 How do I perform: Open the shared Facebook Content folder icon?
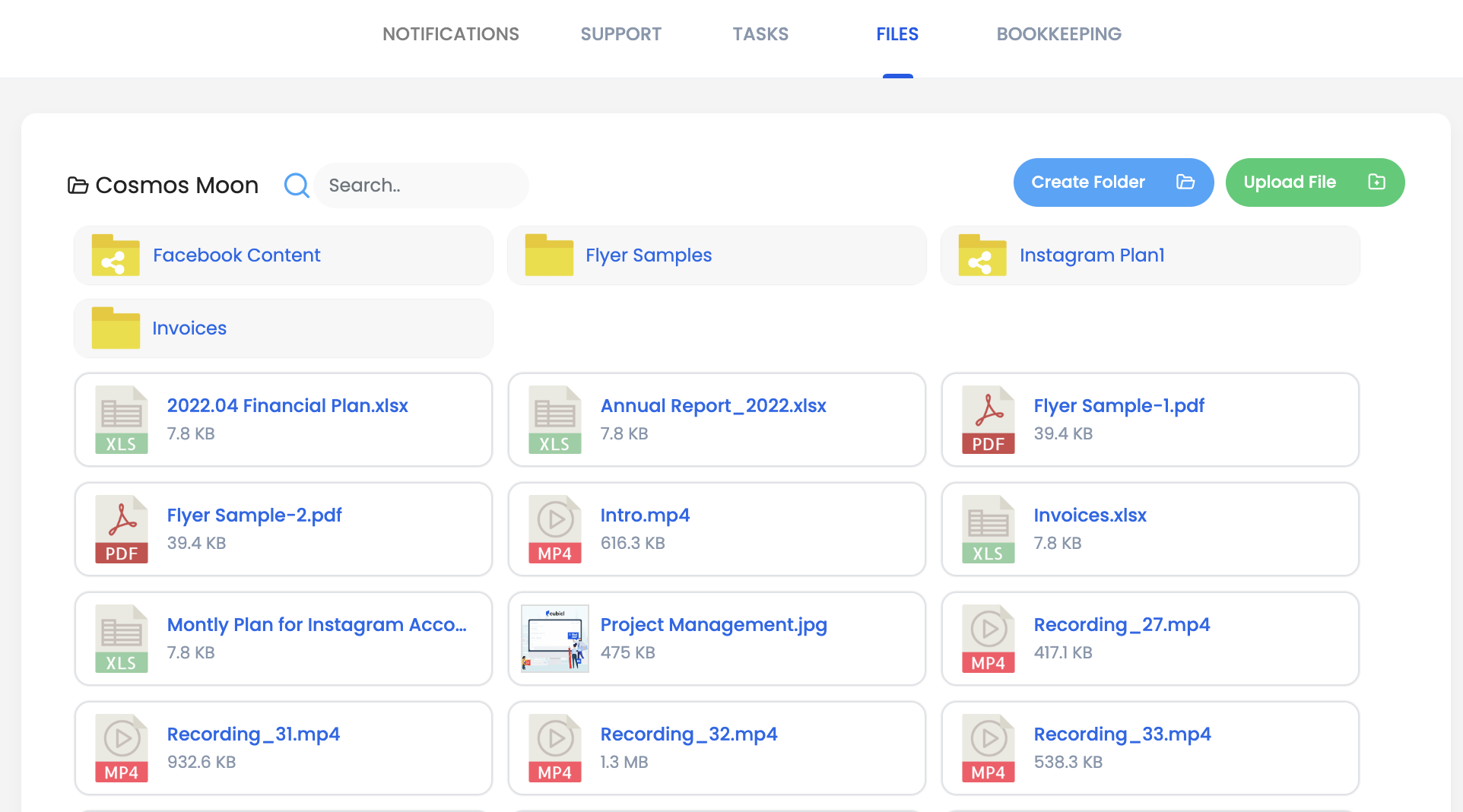[116, 255]
